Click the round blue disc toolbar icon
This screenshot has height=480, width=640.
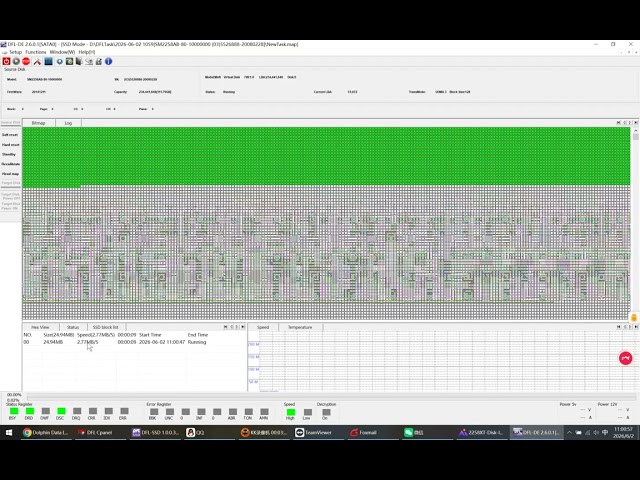(x=60, y=61)
